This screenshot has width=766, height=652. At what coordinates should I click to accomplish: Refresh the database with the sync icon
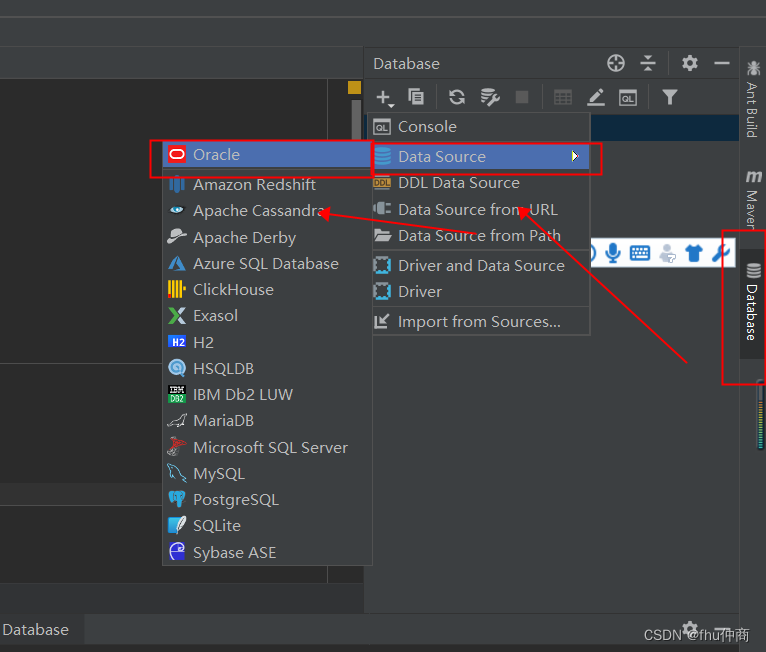[x=457, y=97]
